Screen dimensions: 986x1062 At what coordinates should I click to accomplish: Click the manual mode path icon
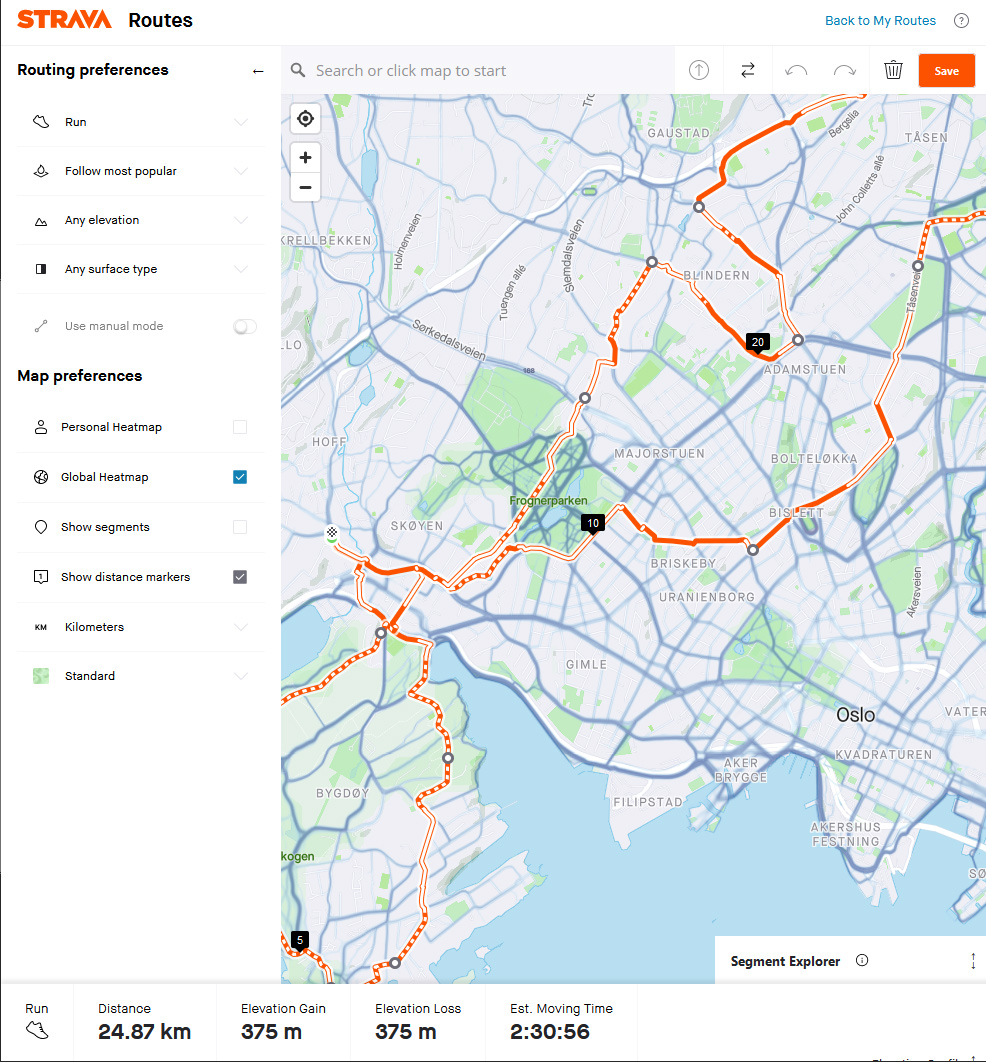[41, 326]
